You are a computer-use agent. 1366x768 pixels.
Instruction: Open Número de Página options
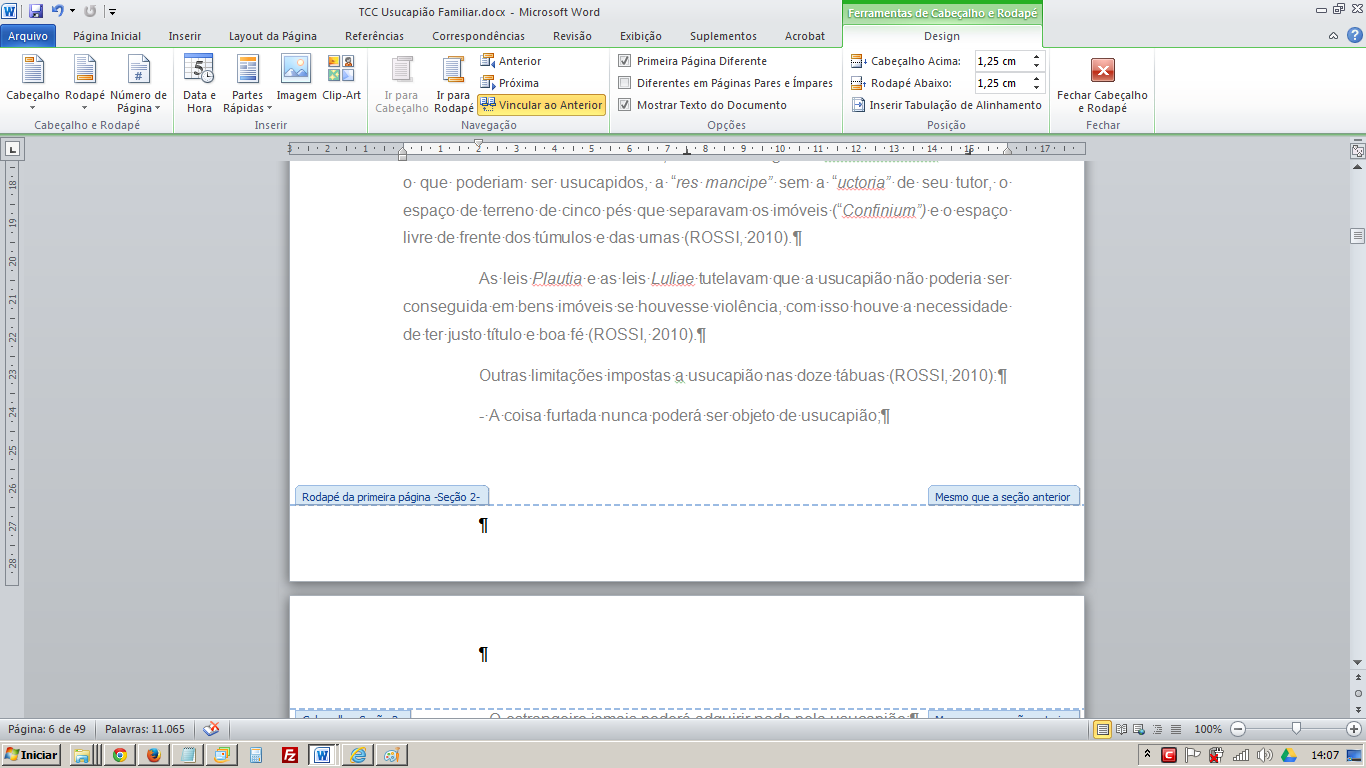[x=138, y=84]
